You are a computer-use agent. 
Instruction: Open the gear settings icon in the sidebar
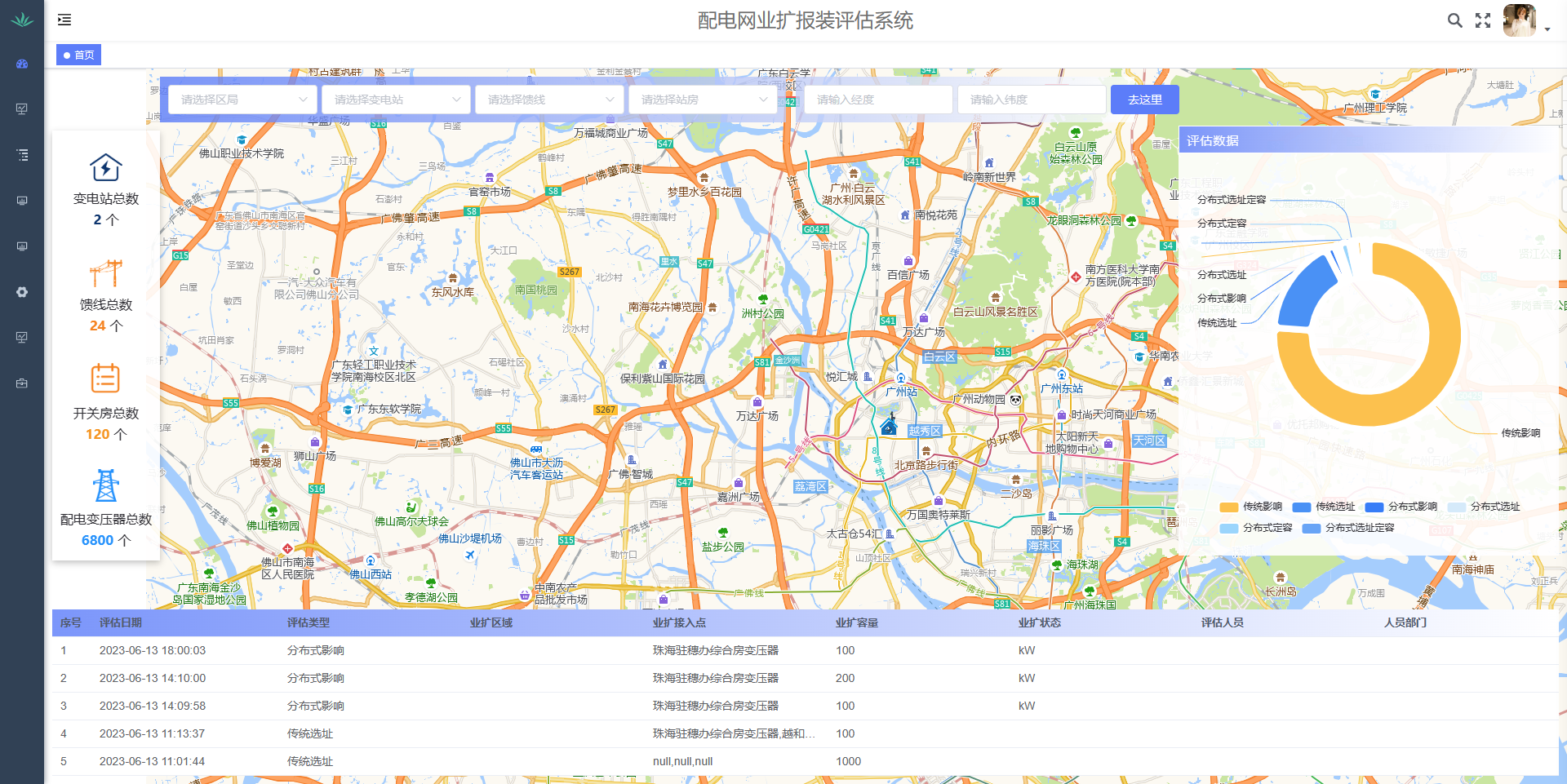click(x=22, y=291)
